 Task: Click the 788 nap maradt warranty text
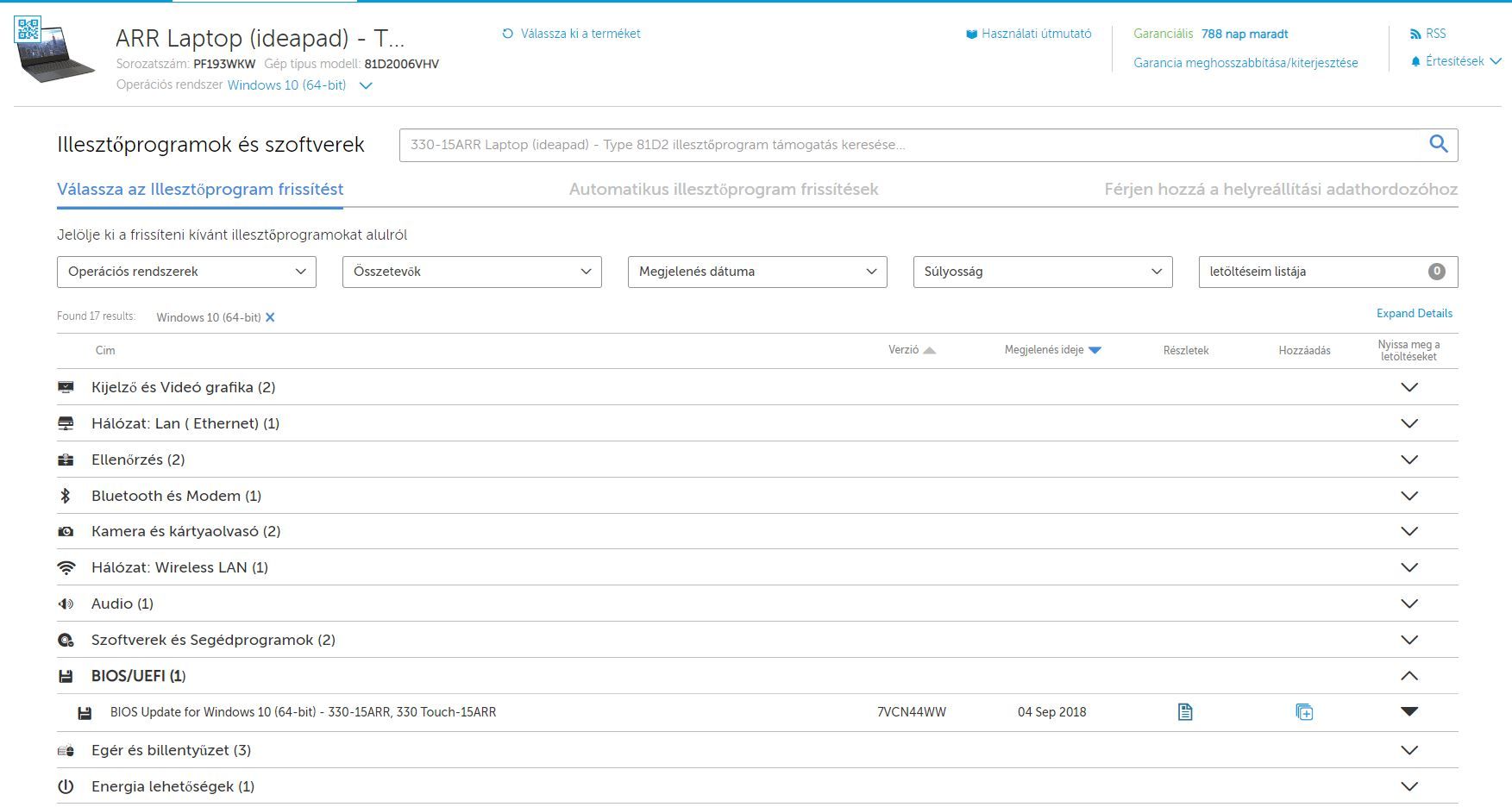tap(1245, 34)
